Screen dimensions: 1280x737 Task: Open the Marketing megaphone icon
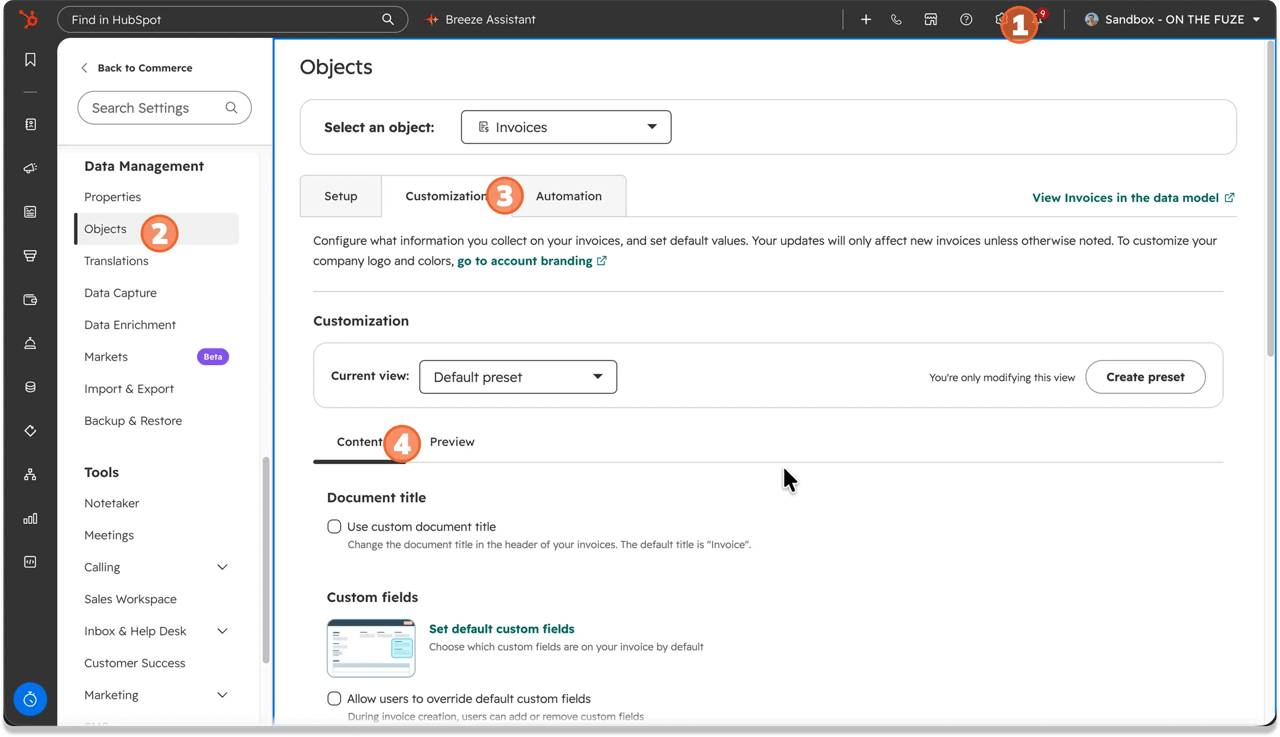[x=30, y=168]
